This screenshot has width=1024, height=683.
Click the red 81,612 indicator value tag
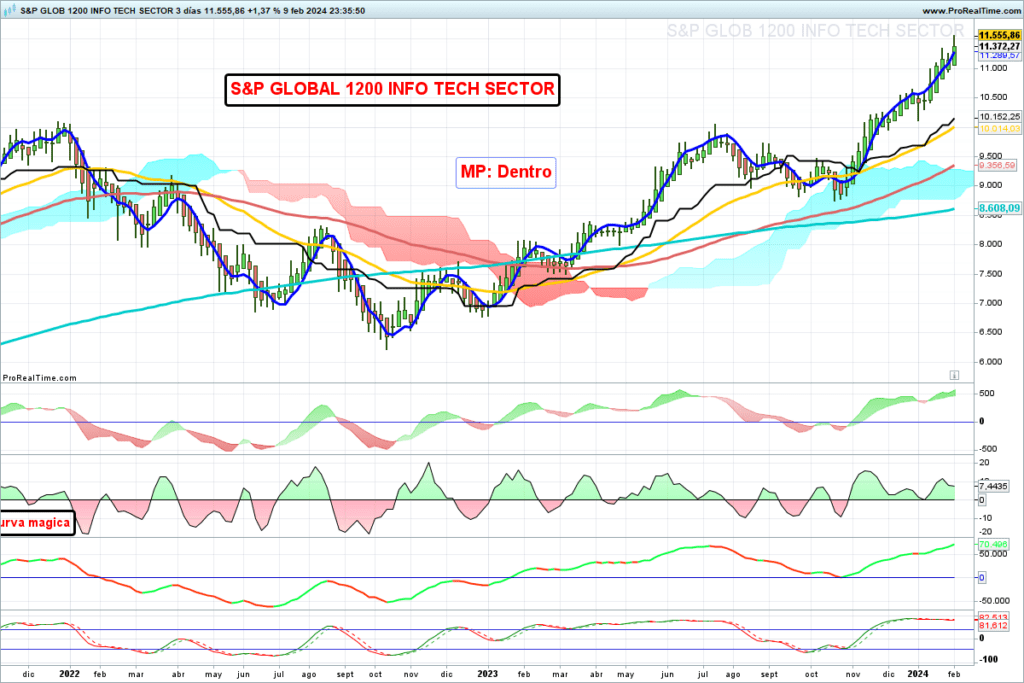[x=993, y=626]
